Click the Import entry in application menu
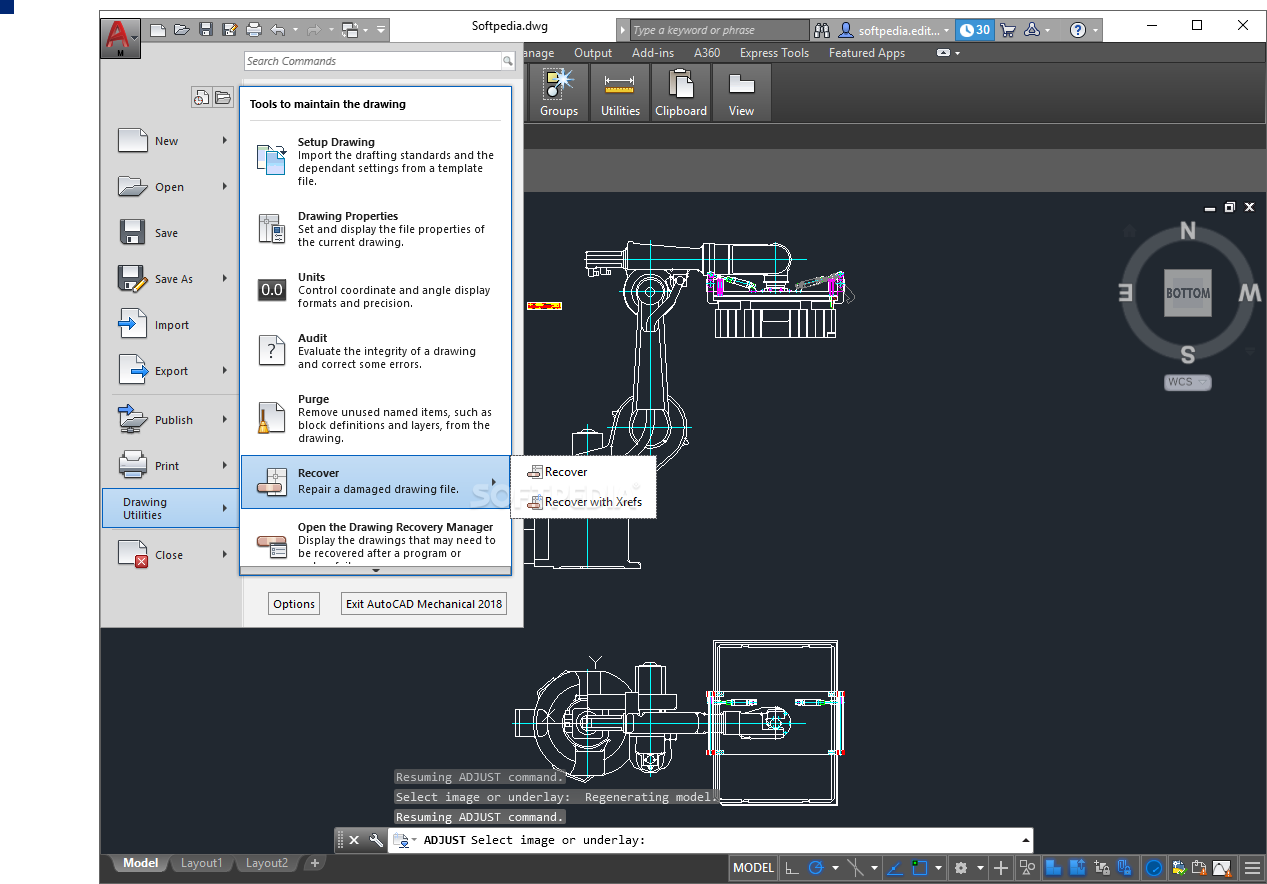The height and width of the screenshot is (884, 1267). click(x=170, y=325)
